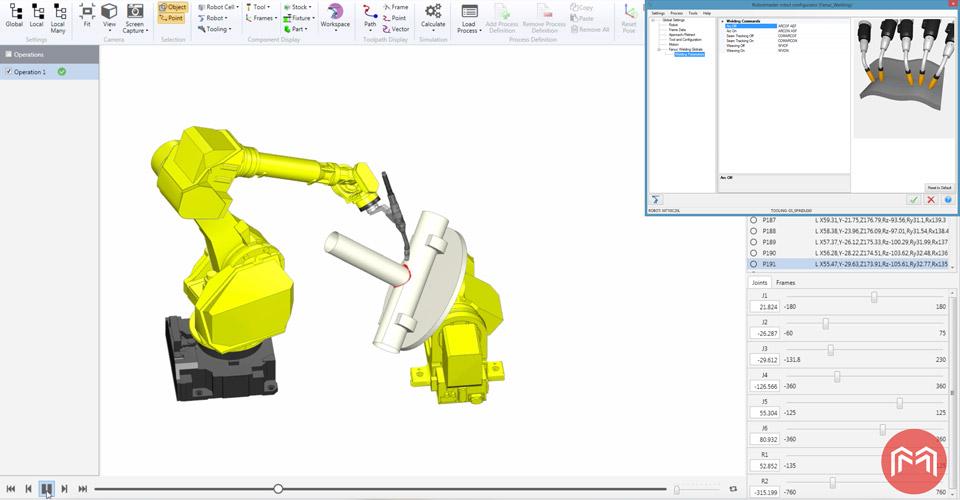The image size is (960, 500).
Task: Click Add Process Definition icon
Action: [x=501, y=18]
